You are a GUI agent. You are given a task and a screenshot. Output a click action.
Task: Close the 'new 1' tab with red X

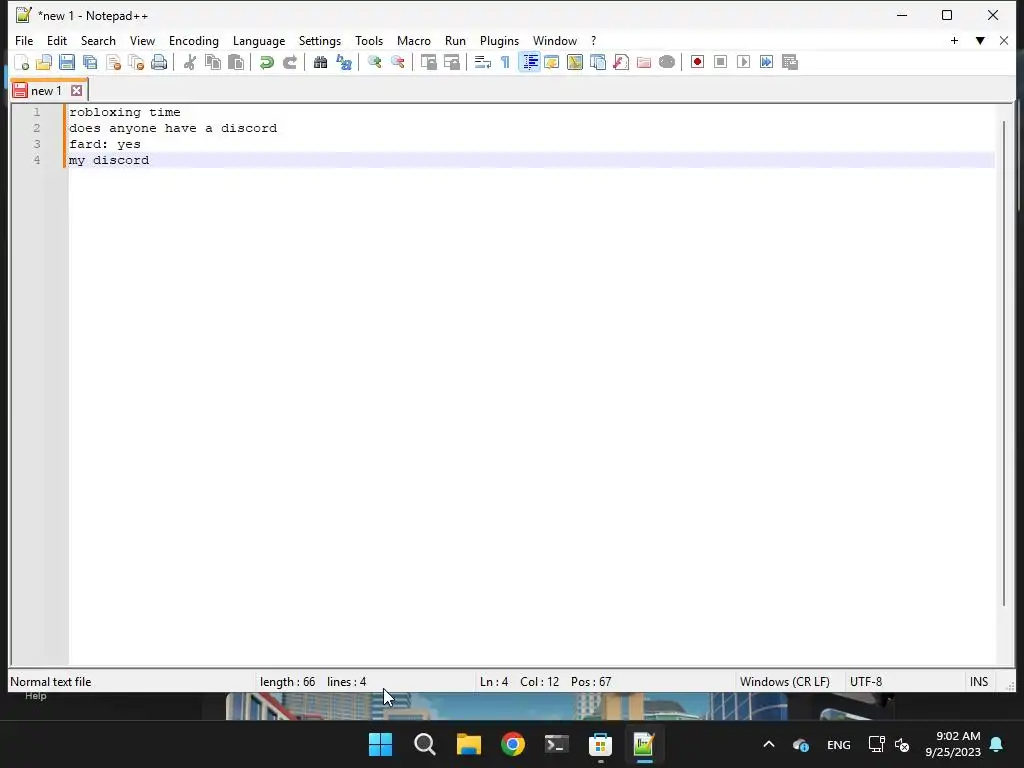76,91
